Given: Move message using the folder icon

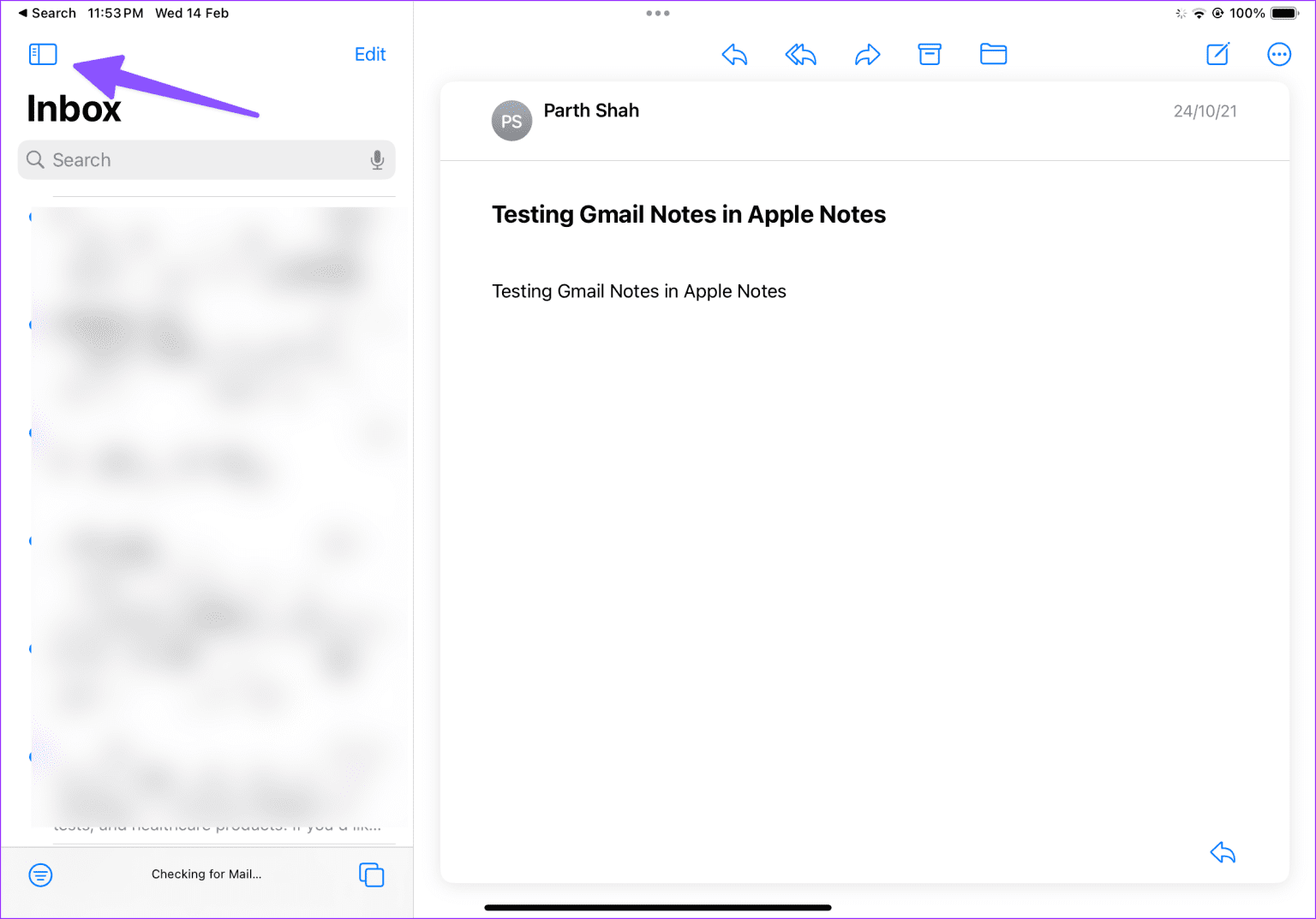Looking at the screenshot, I should [993, 55].
